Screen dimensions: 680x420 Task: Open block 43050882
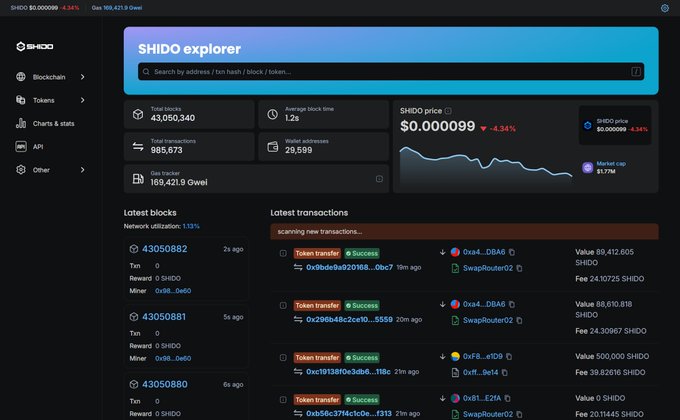[x=165, y=249]
